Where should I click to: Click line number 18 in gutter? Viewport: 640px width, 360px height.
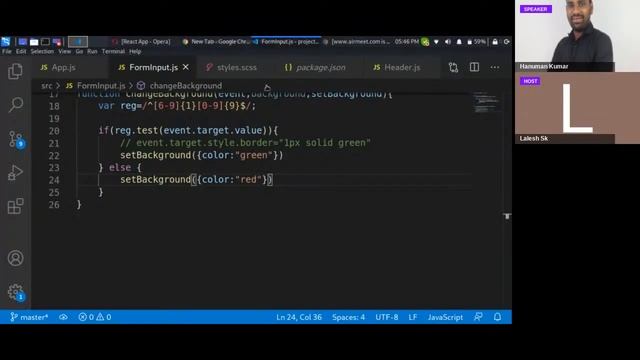coord(54,106)
